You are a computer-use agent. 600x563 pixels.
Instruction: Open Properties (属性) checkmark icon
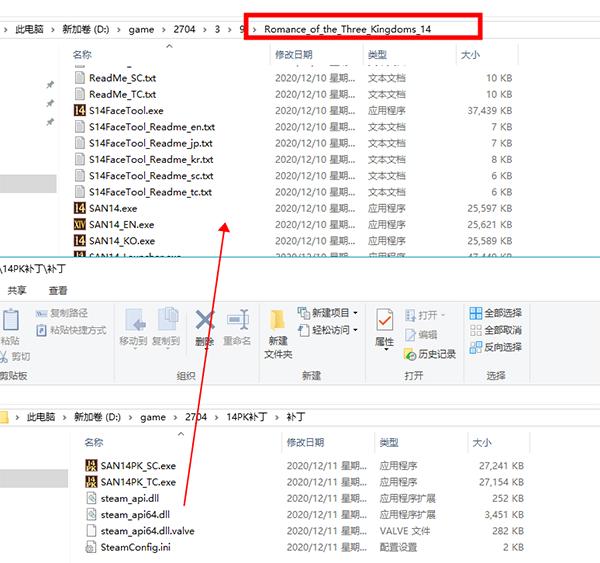[384, 322]
